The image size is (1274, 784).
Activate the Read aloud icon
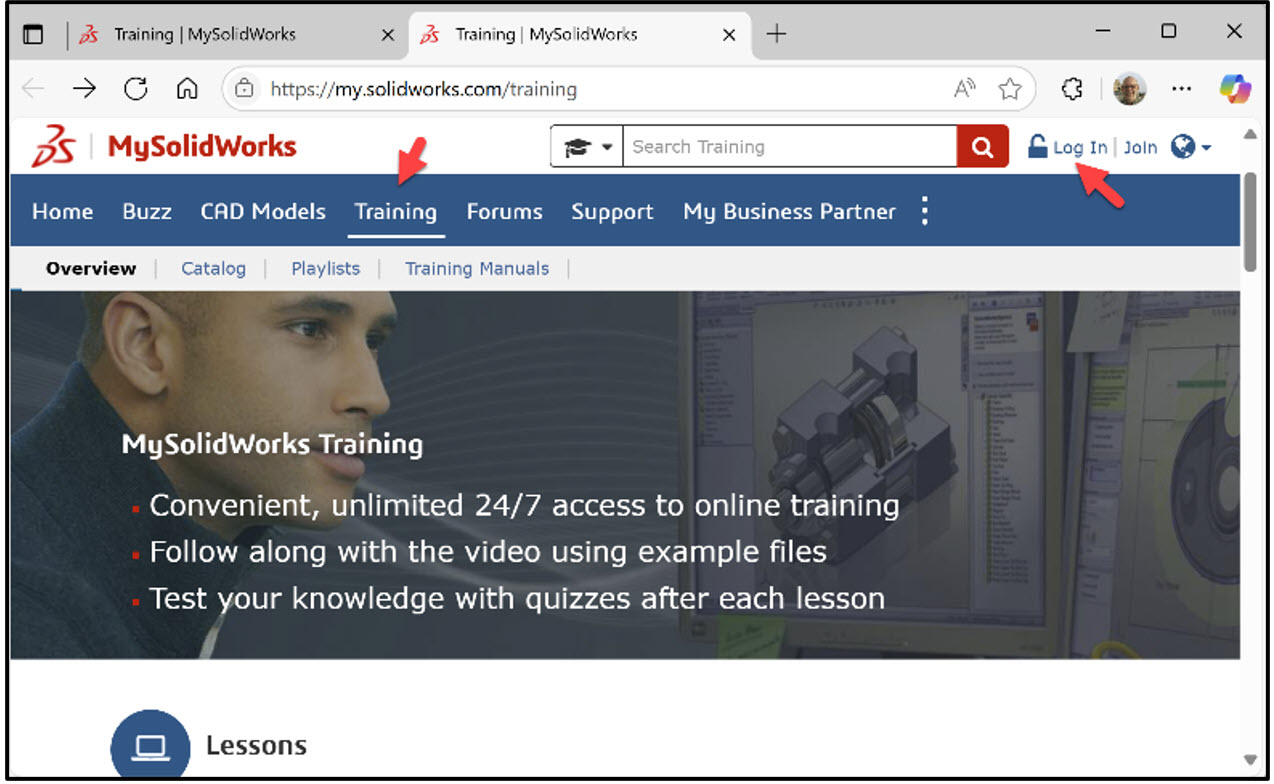click(963, 88)
